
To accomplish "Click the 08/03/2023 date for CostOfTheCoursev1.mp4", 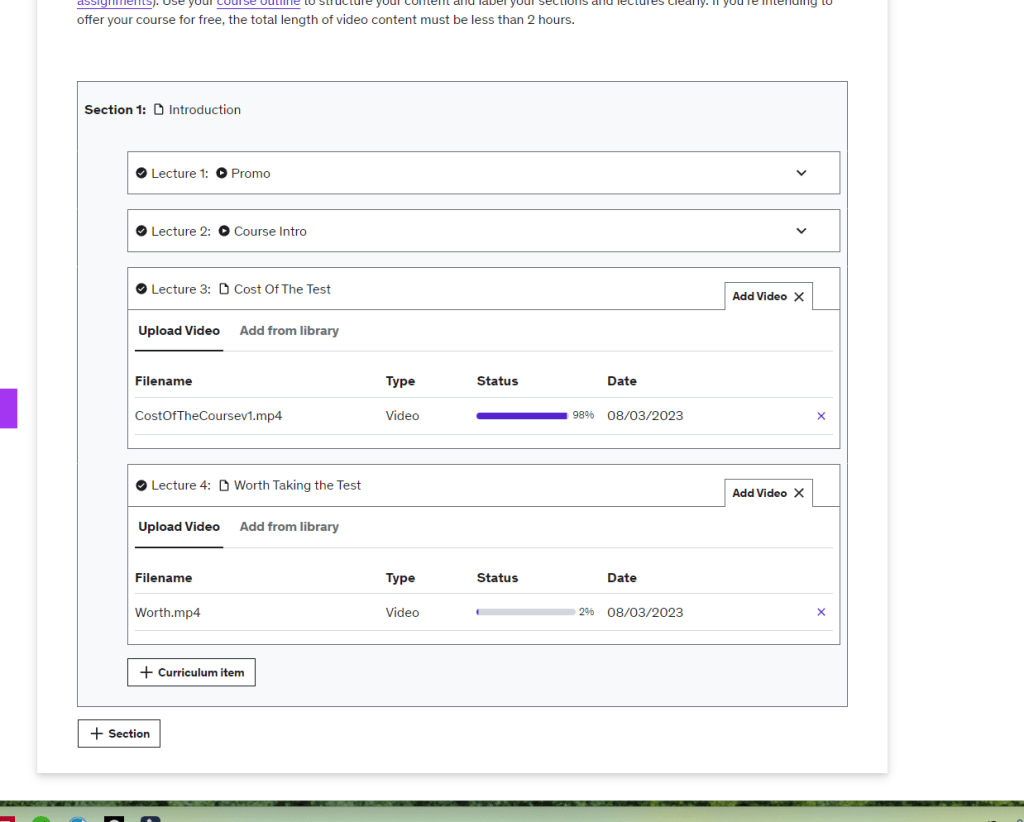I will [645, 416].
